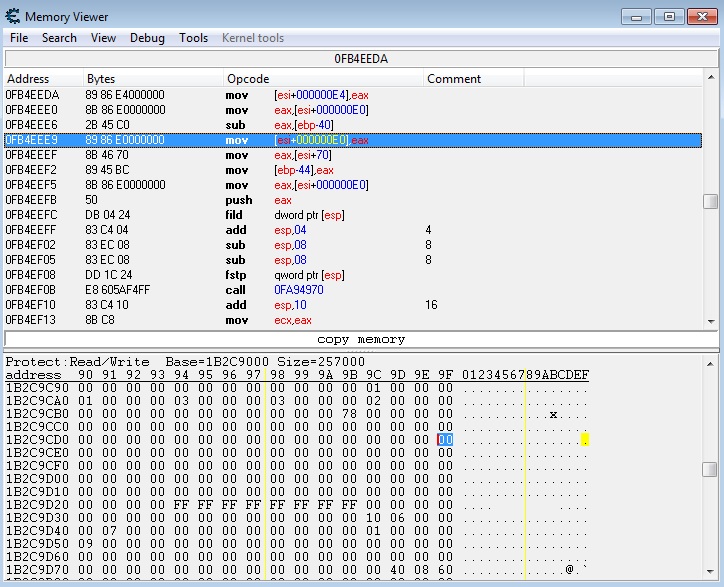Open the Search menu
This screenshot has width=724, height=587.
[x=59, y=38]
